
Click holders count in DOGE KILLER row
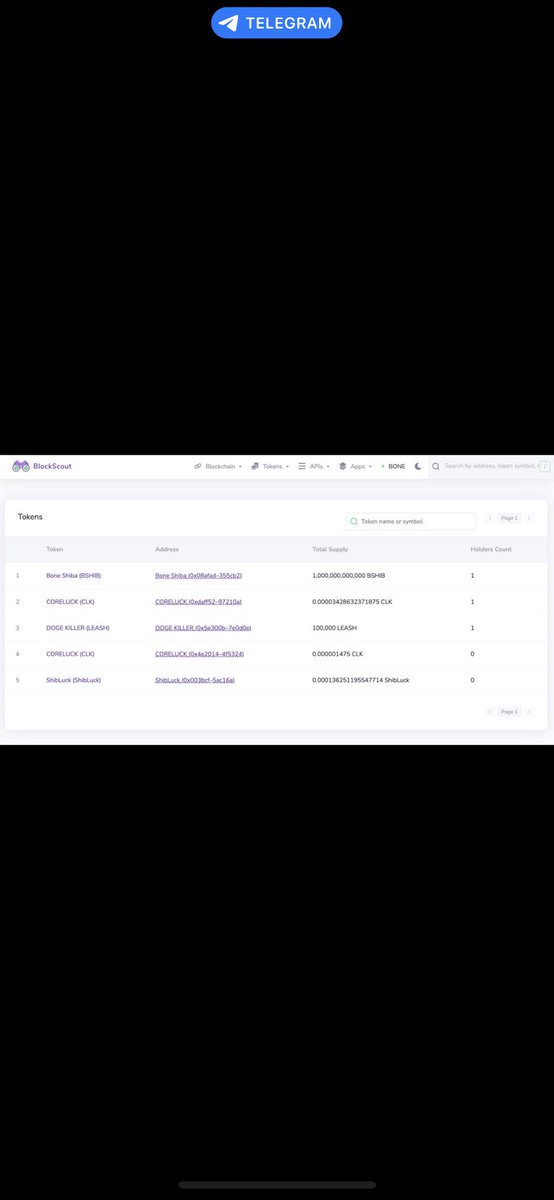coord(473,628)
